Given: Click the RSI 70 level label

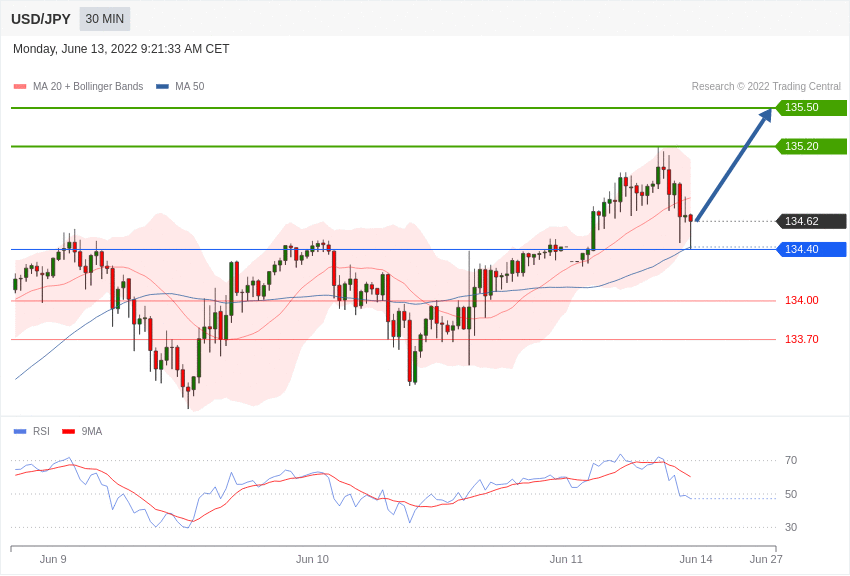Looking at the screenshot, I should (791, 461).
